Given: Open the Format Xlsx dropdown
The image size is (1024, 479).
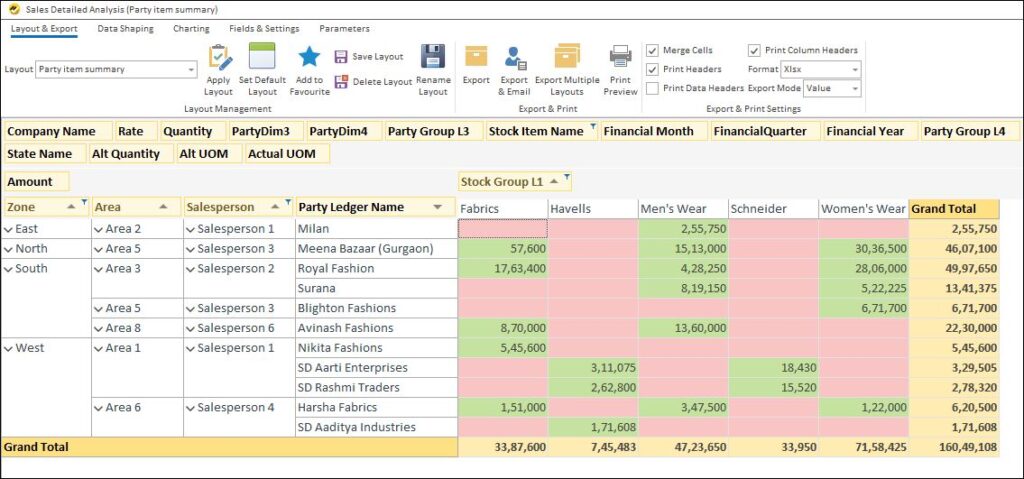Looking at the screenshot, I should click(855, 70).
